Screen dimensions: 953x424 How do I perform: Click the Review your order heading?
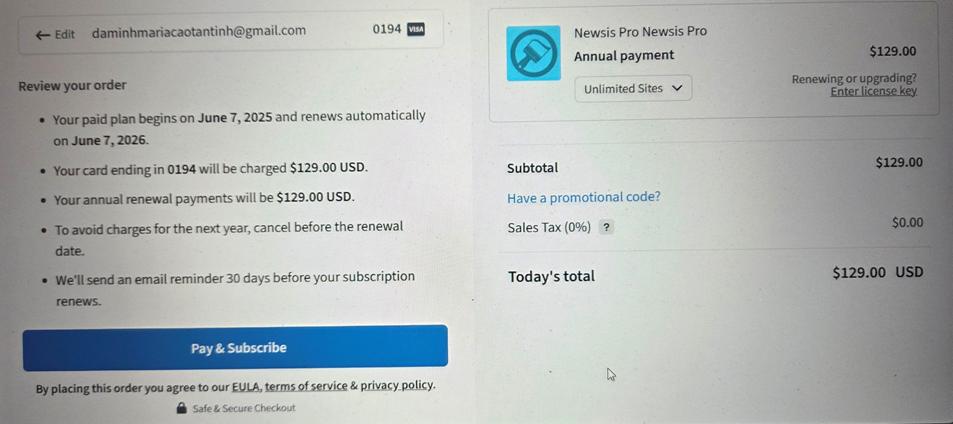tap(72, 86)
